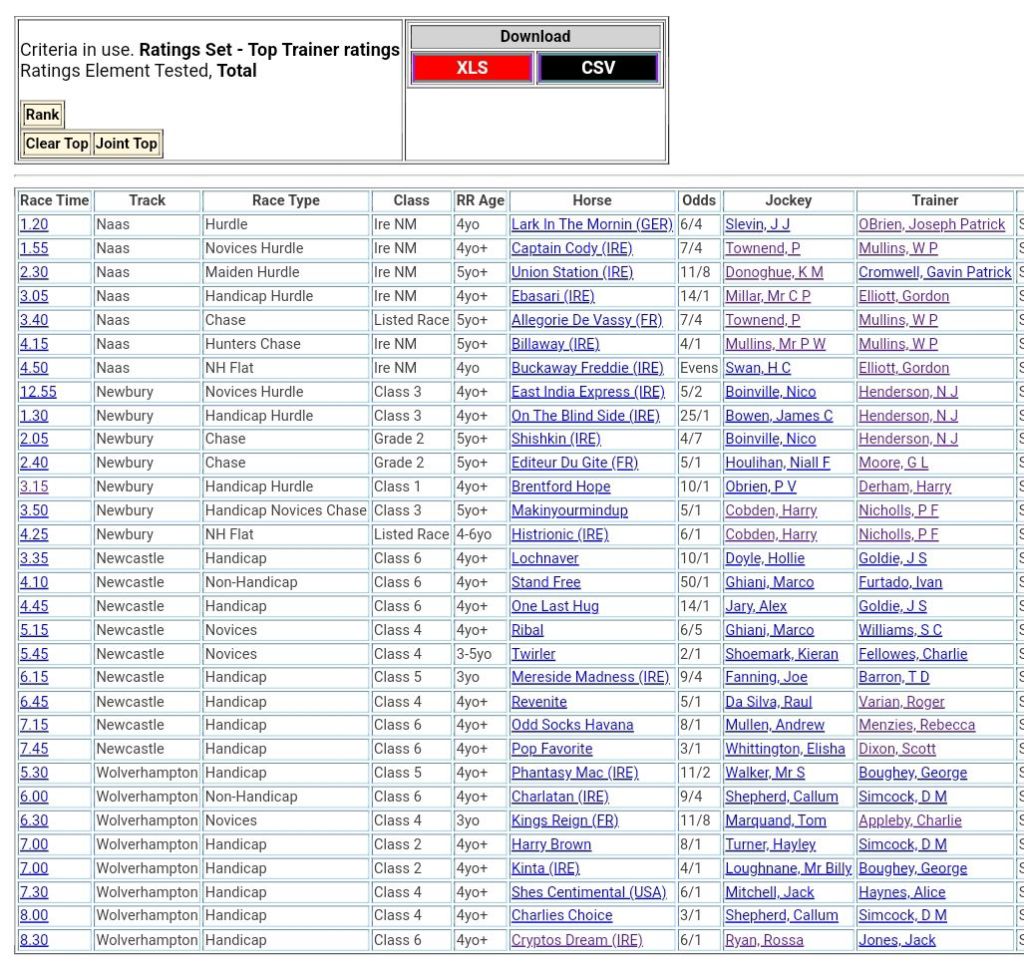Open horse link Lark In The Mornin (GER)
This screenshot has height=971, width=1024.
click(591, 225)
